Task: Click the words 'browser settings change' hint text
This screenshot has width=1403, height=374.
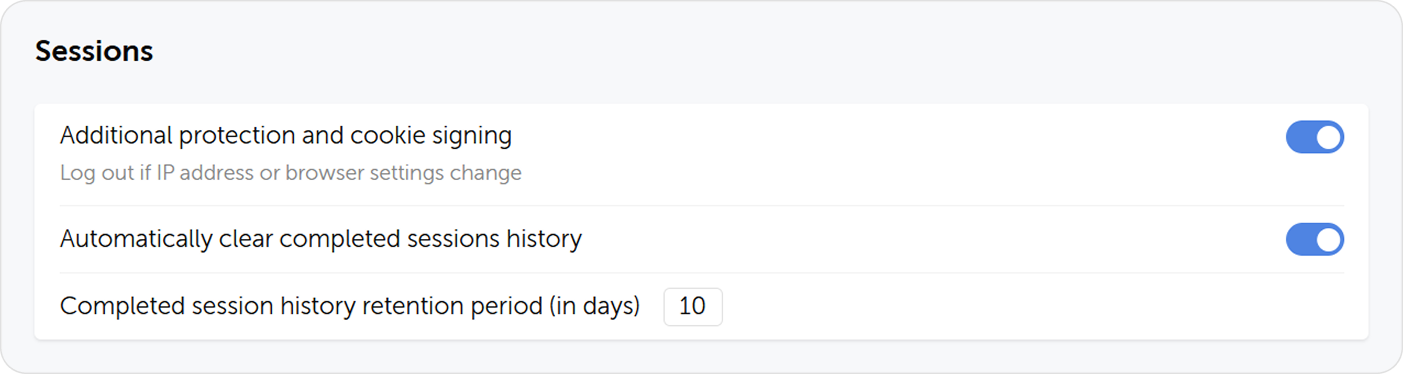Action: click(x=404, y=173)
